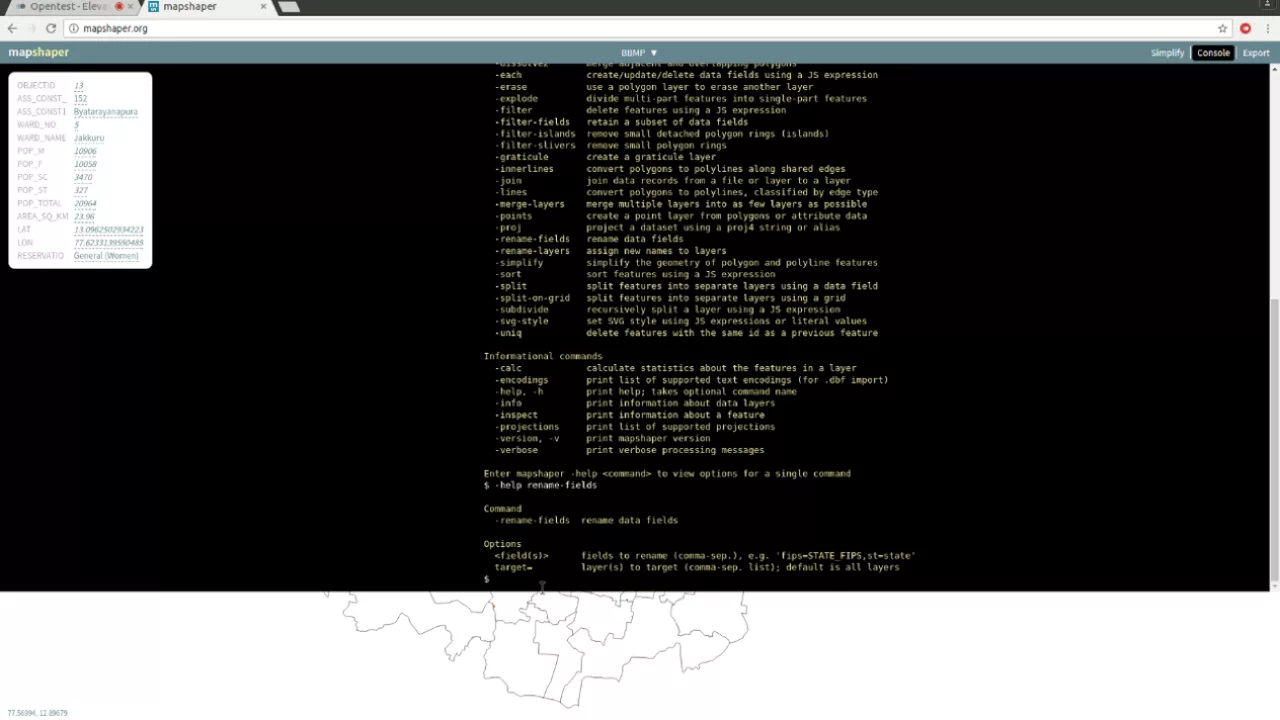This screenshot has width=1280, height=720.
Task: Edit POP_SC value 3470
Action: (x=83, y=177)
